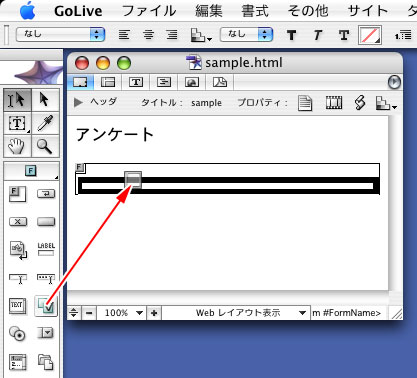Pick the popup menu form object
Screen dimensions: 417x378
click(x=45, y=332)
